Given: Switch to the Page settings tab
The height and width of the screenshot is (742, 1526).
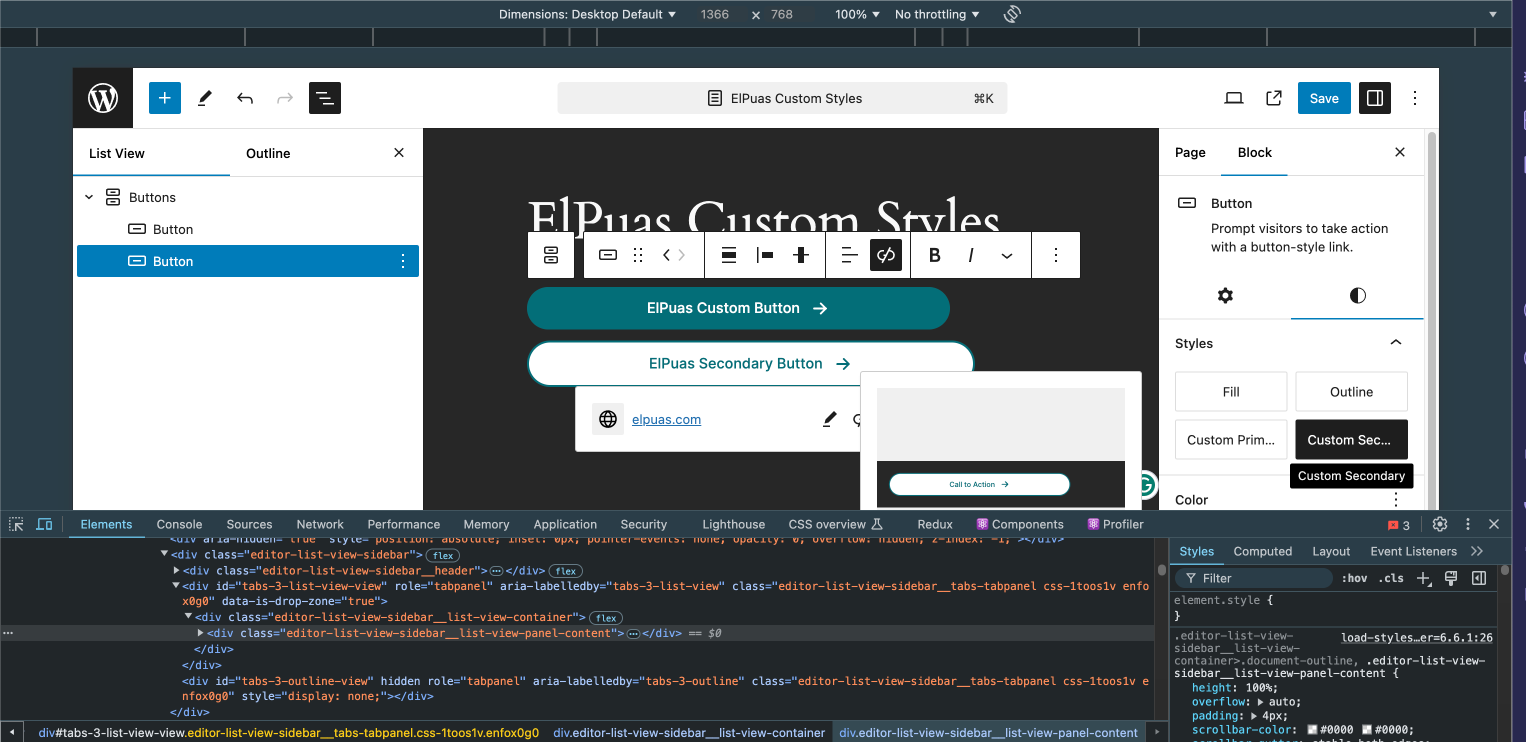Looking at the screenshot, I should [1190, 152].
